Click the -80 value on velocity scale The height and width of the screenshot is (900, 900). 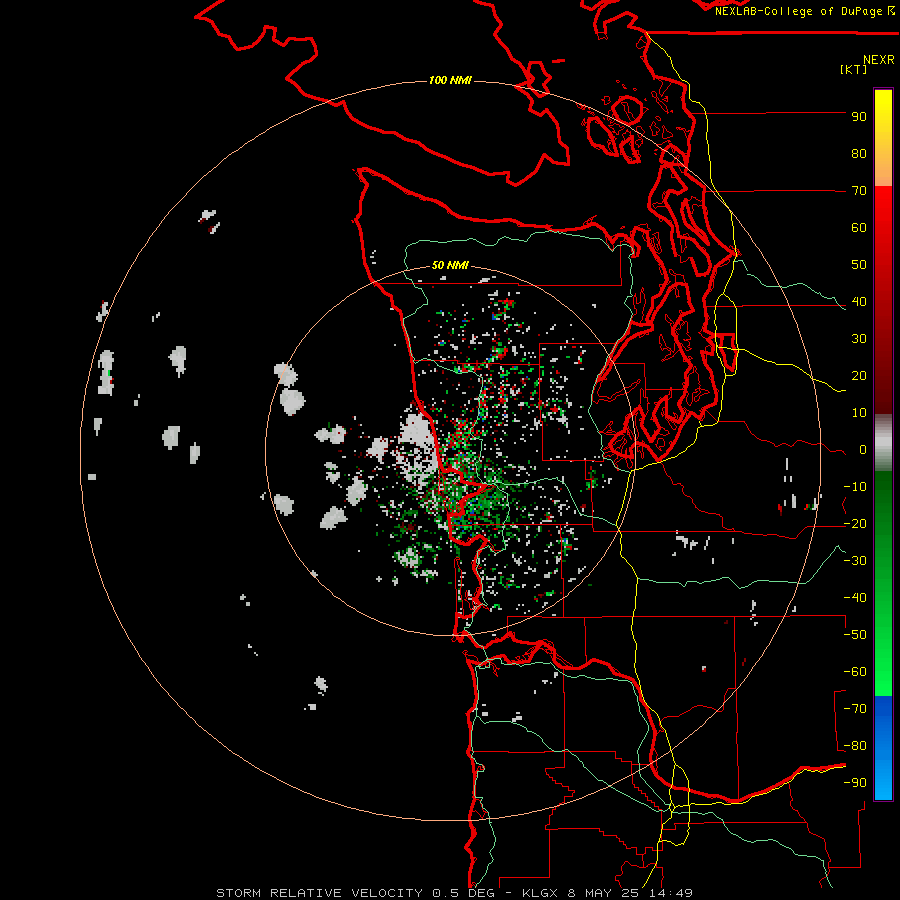(855, 746)
